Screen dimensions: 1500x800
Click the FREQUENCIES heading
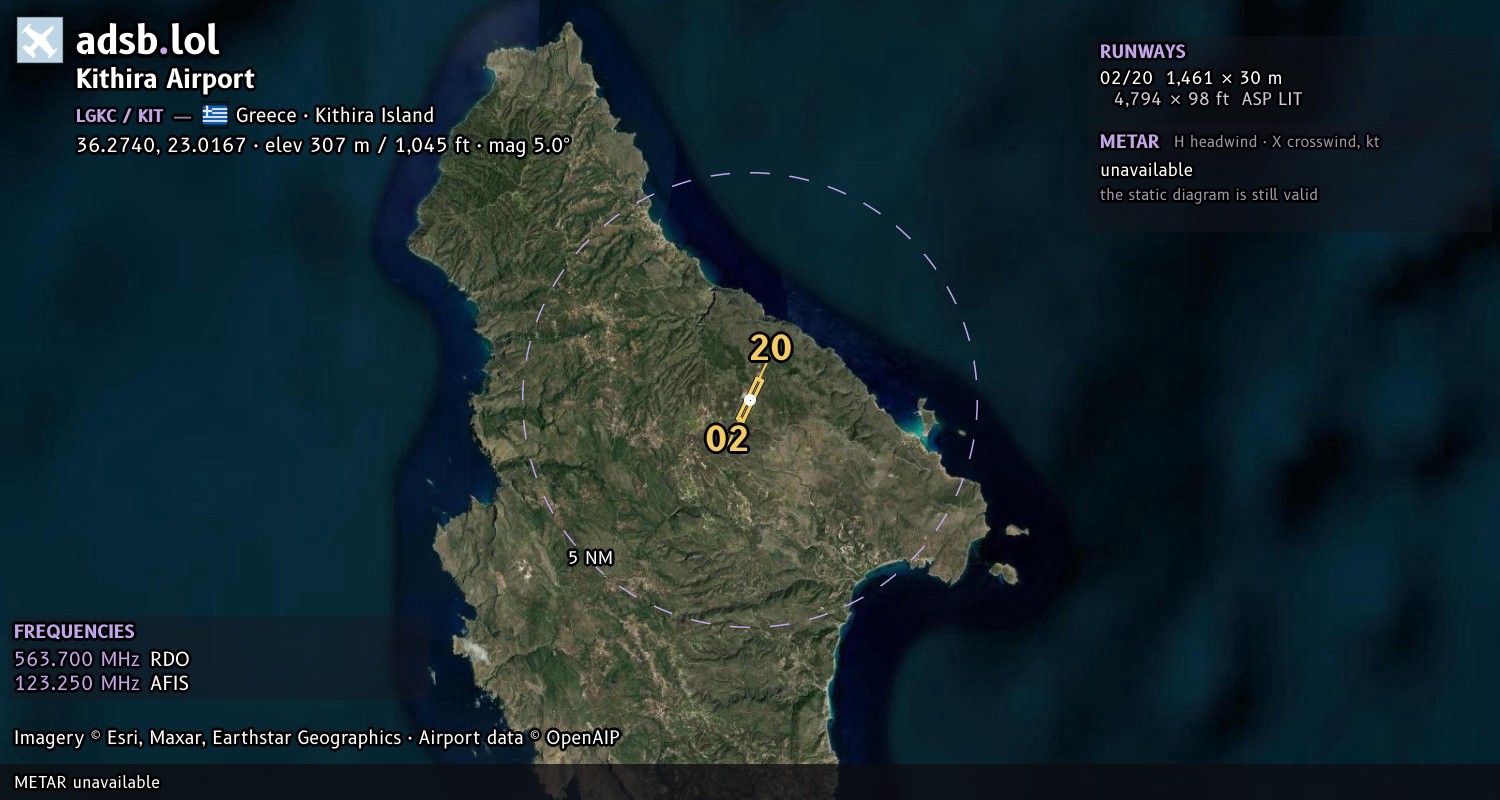(x=74, y=632)
